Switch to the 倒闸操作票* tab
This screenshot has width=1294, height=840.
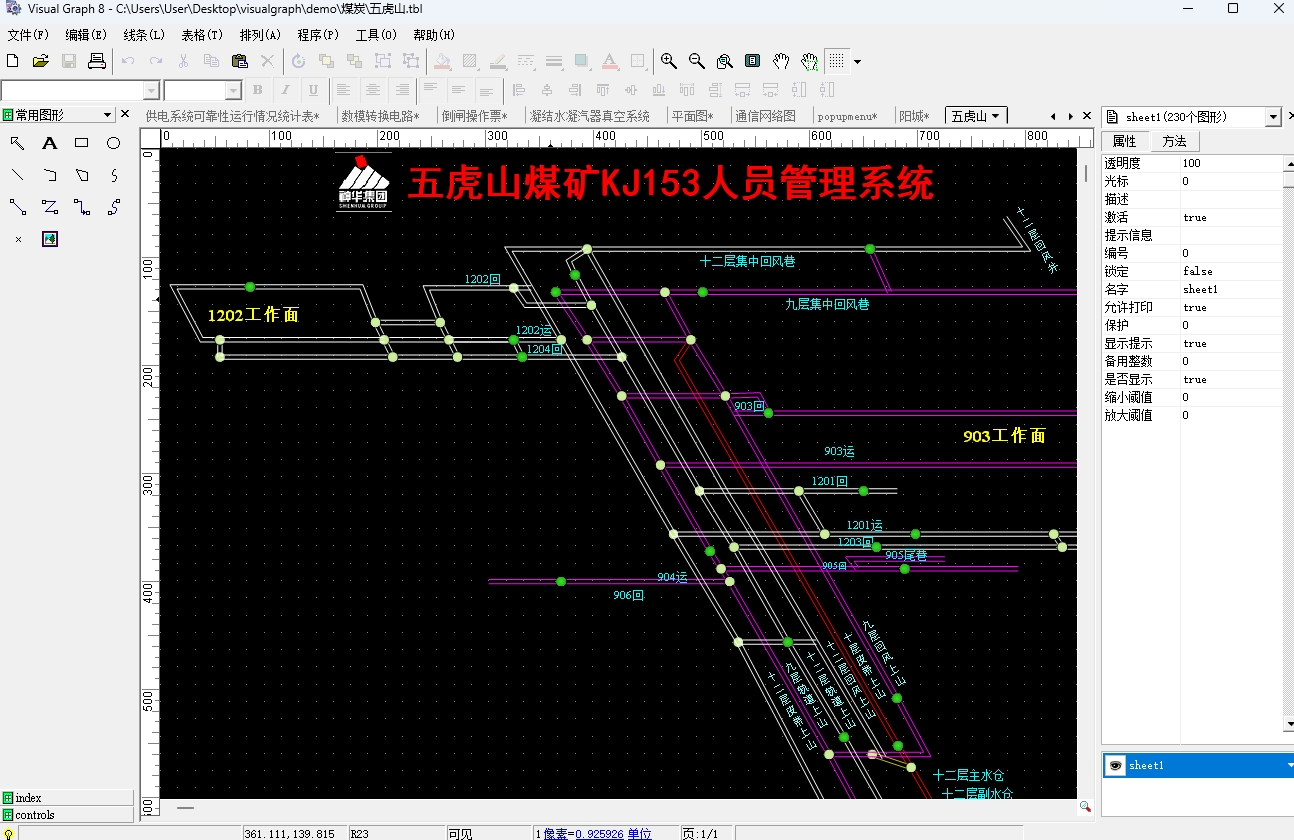(x=475, y=116)
